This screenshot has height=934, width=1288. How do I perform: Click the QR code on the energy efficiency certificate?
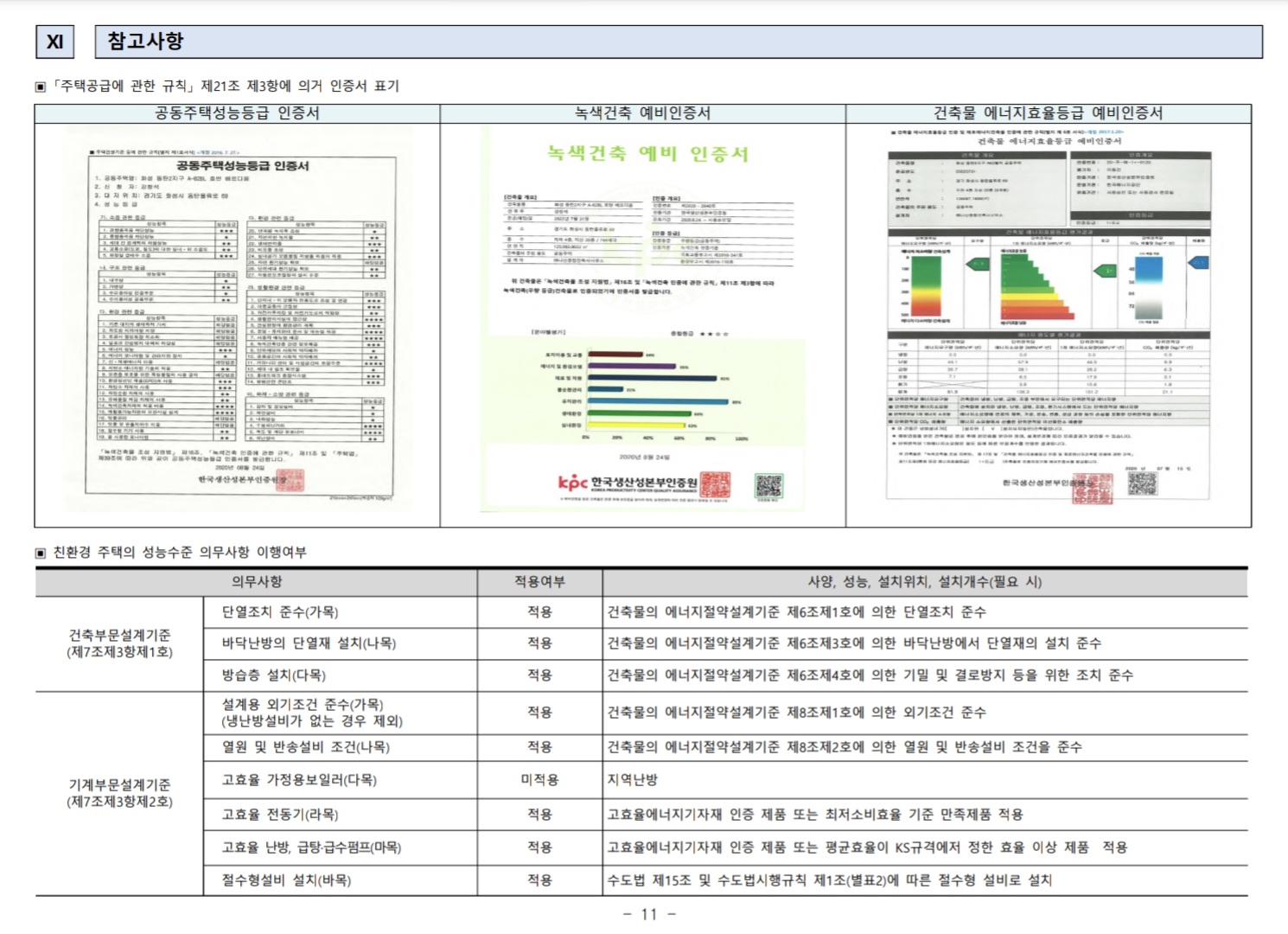[1143, 484]
